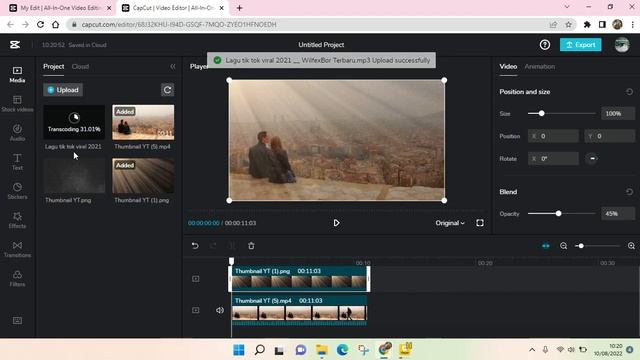
Task: Switch to the Video properties tab
Action: point(508,67)
